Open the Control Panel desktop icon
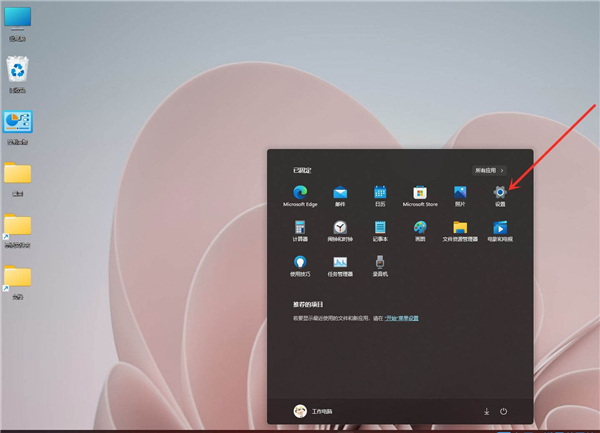Viewport: 600px width, 433px height. tap(18, 127)
